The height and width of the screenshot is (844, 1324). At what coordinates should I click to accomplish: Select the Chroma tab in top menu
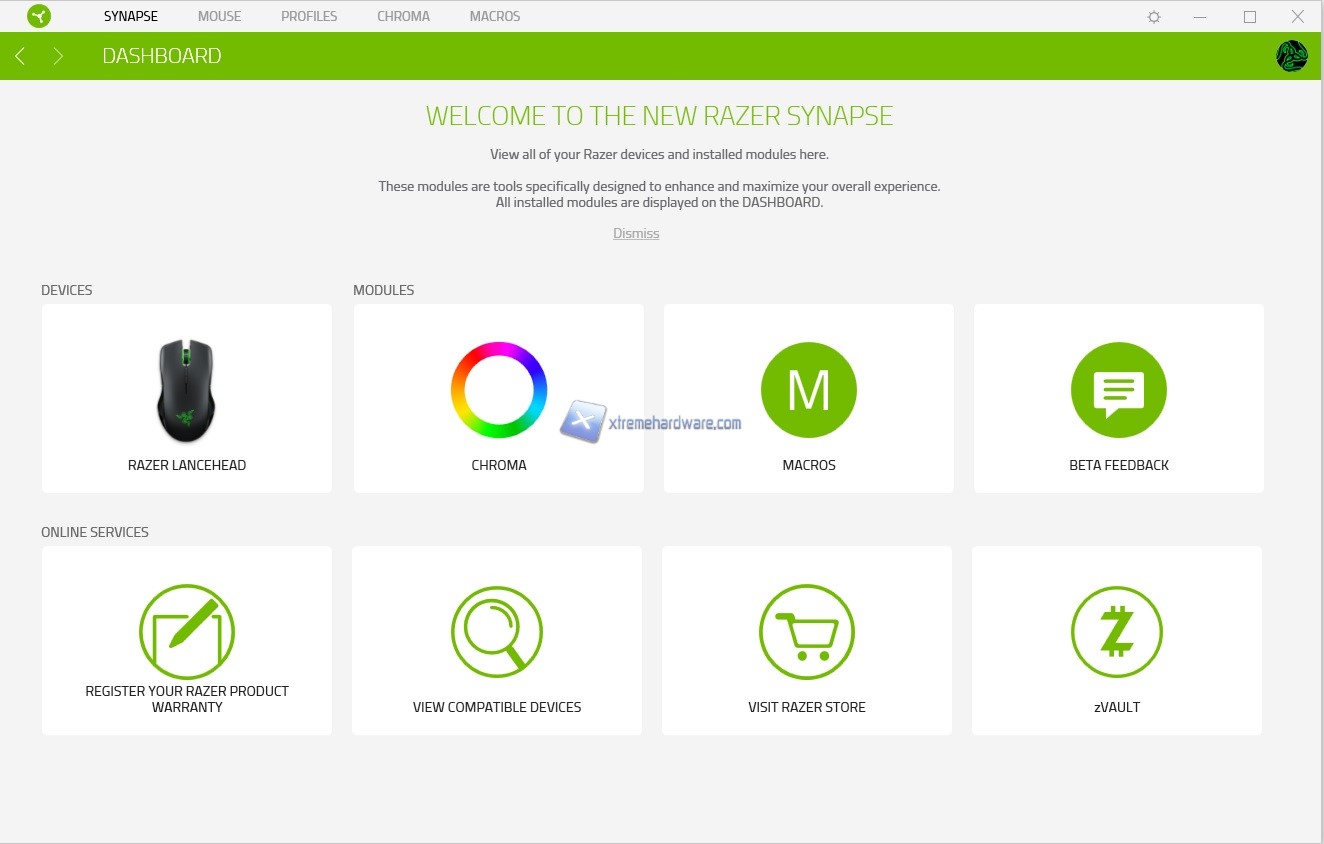click(403, 16)
